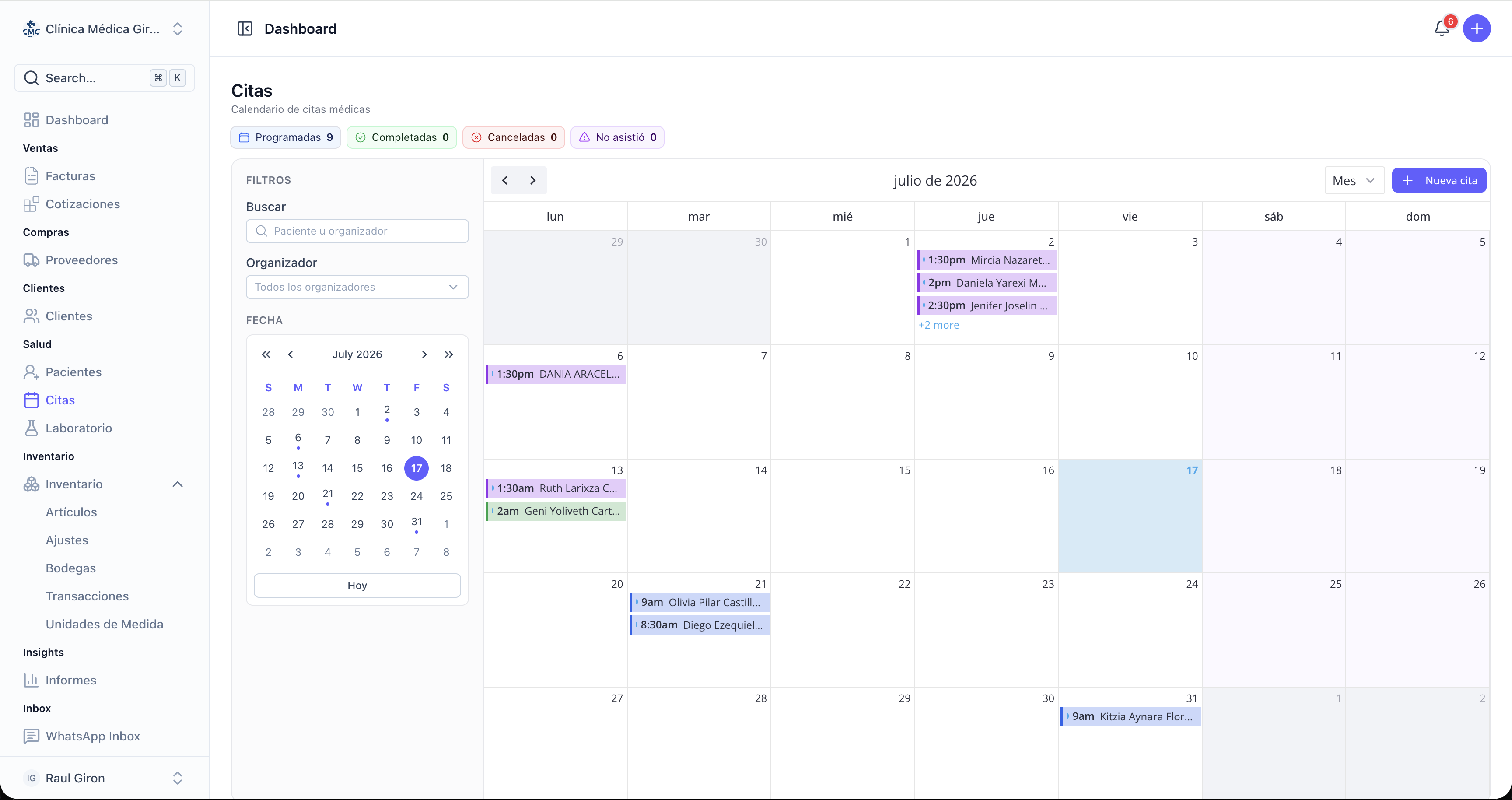This screenshot has height=800, width=1512.
Task: Select day 31 in mini calendar
Action: (416, 524)
